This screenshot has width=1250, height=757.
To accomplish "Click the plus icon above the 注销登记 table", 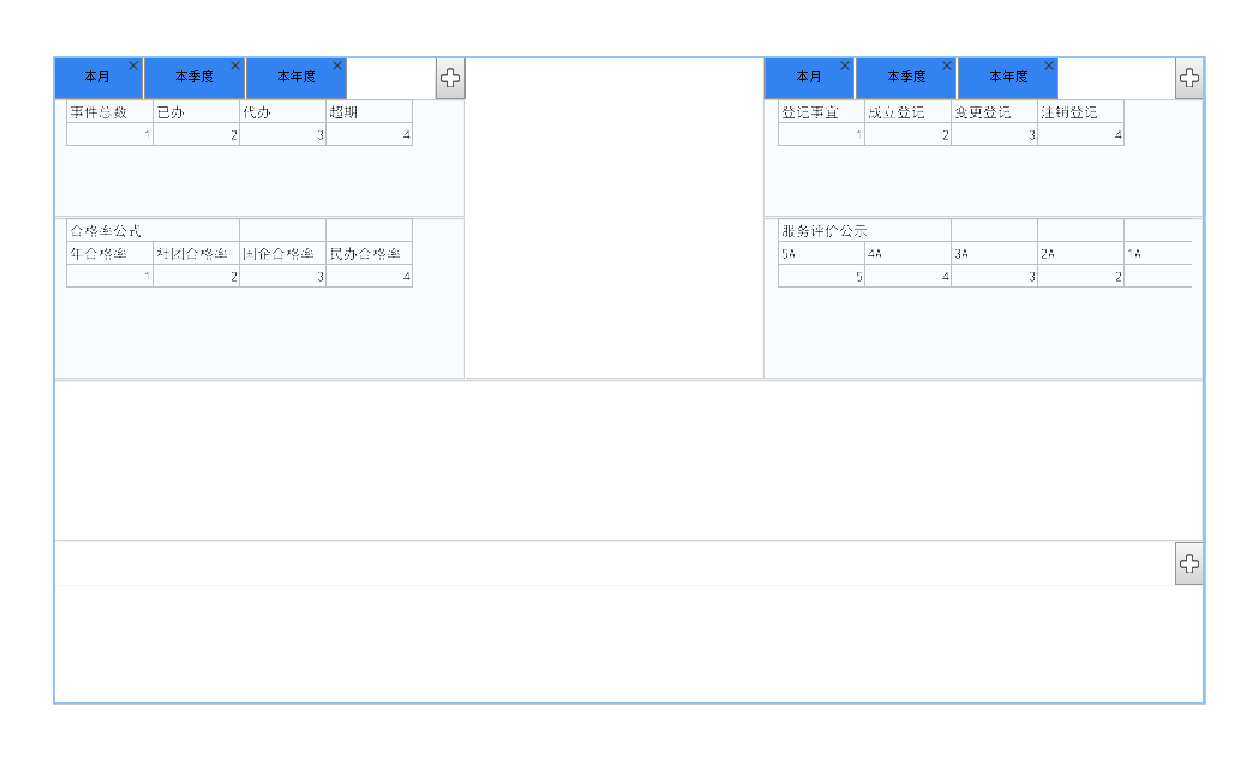I will pos(1189,78).
